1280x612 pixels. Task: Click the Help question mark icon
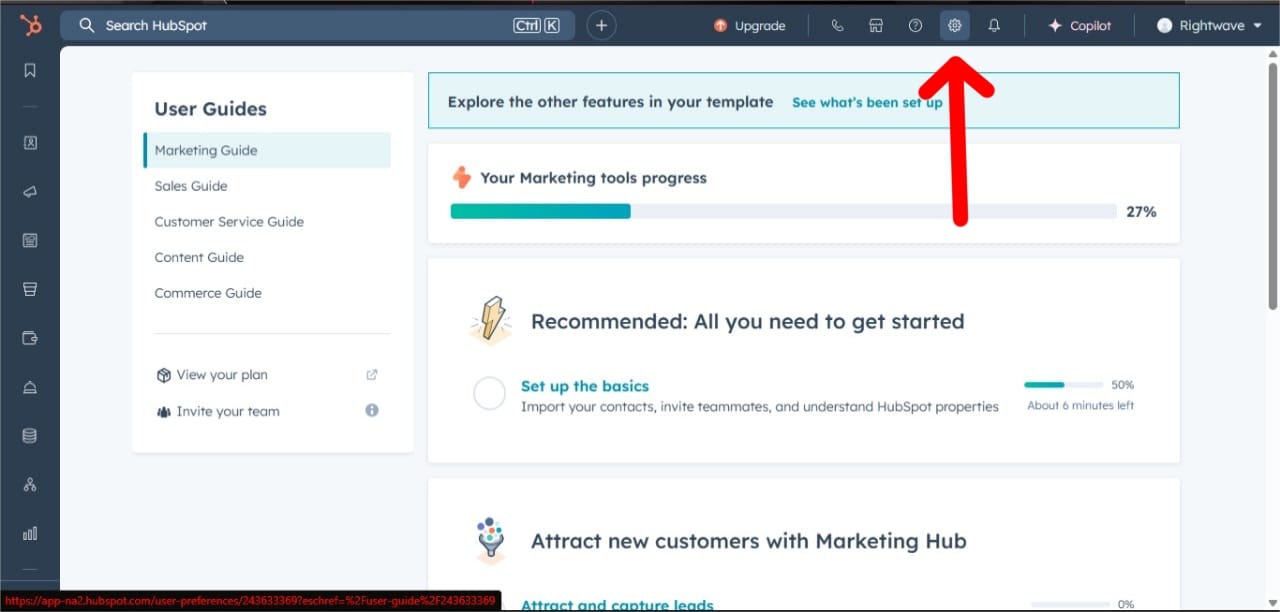tap(915, 26)
